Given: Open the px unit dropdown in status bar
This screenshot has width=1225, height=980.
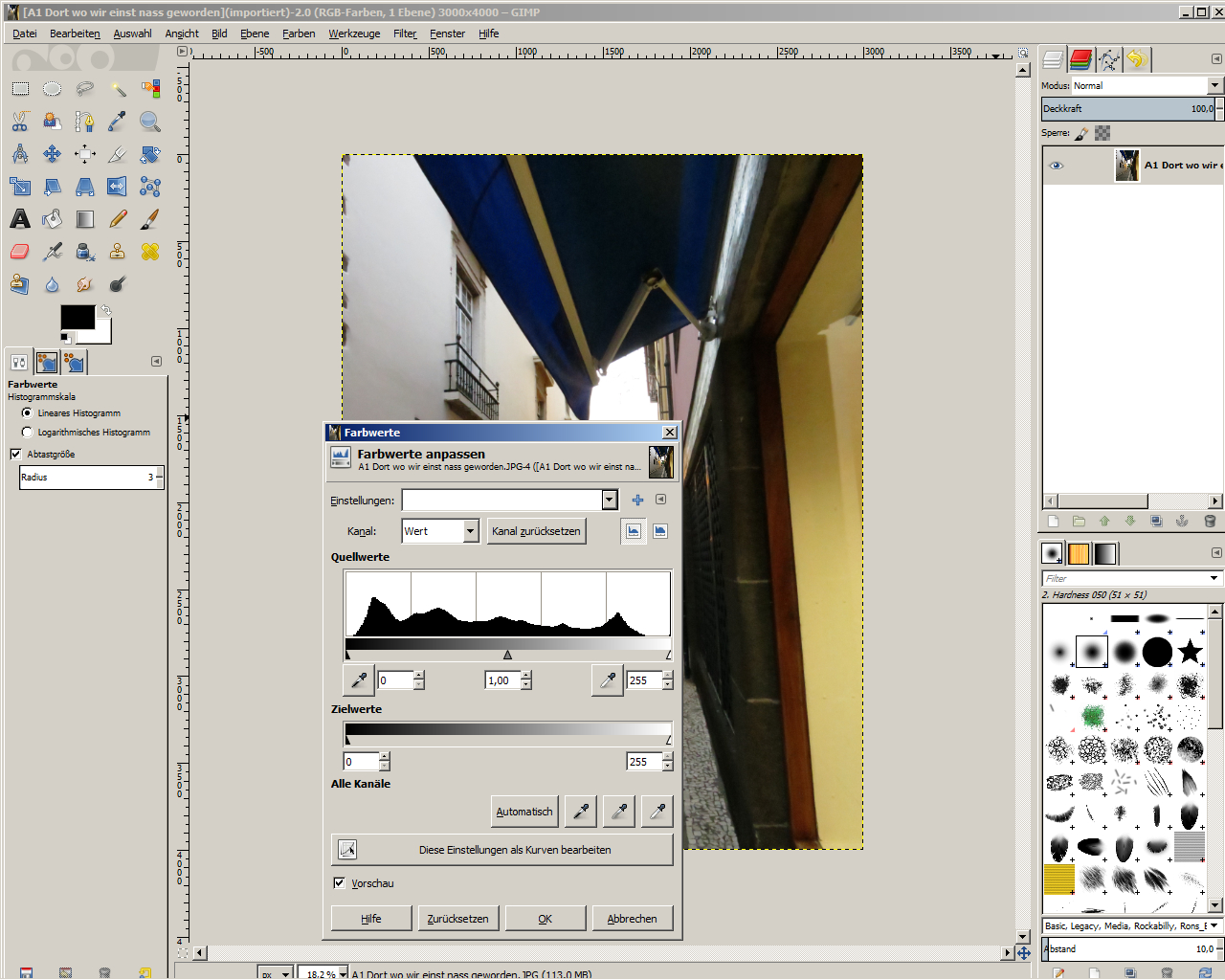Looking at the screenshot, I should [x=285, y=973].
